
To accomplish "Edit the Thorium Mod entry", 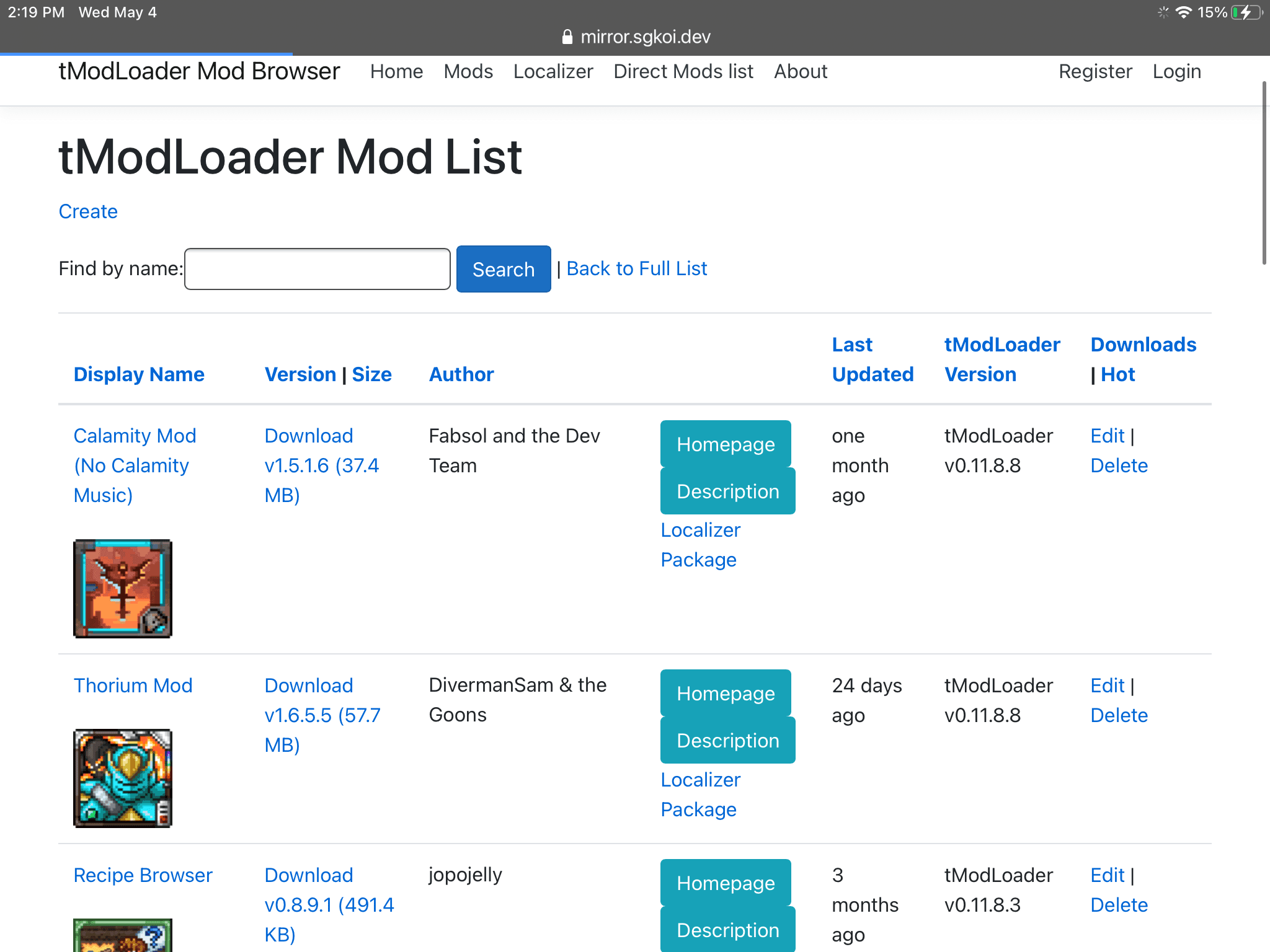I will 1108,685.
